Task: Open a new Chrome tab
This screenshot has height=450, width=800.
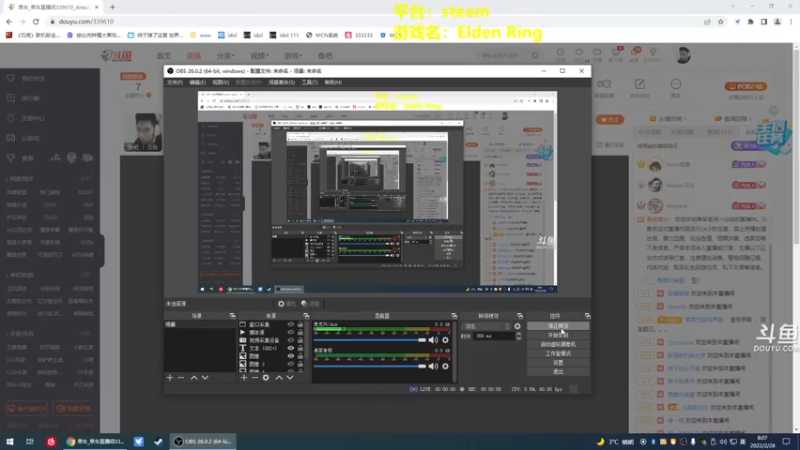Action: [x=112, y=7]
